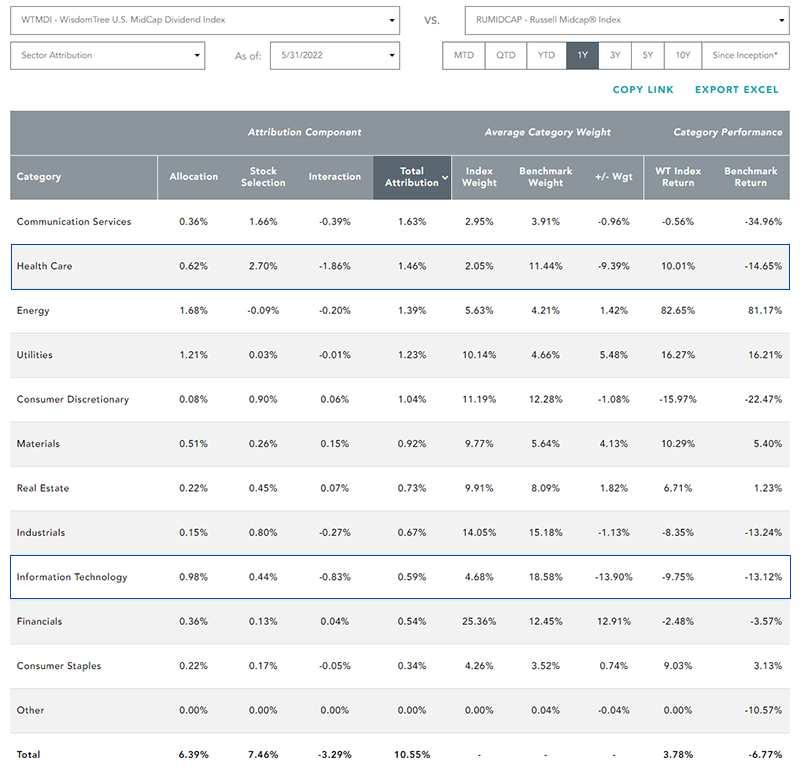Select the 10Y period tab
Screen dimensions: 800x777
tap(683, 56)
